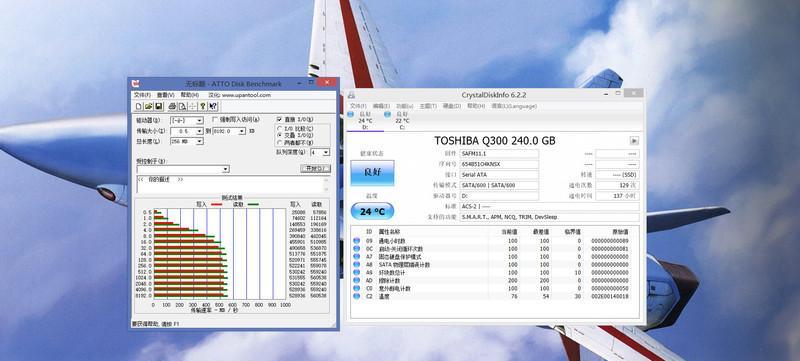800x361 pixels.
Task: Click transfer mode field SATA/600 | SATA/600
Action: click(x=499, y=185)
